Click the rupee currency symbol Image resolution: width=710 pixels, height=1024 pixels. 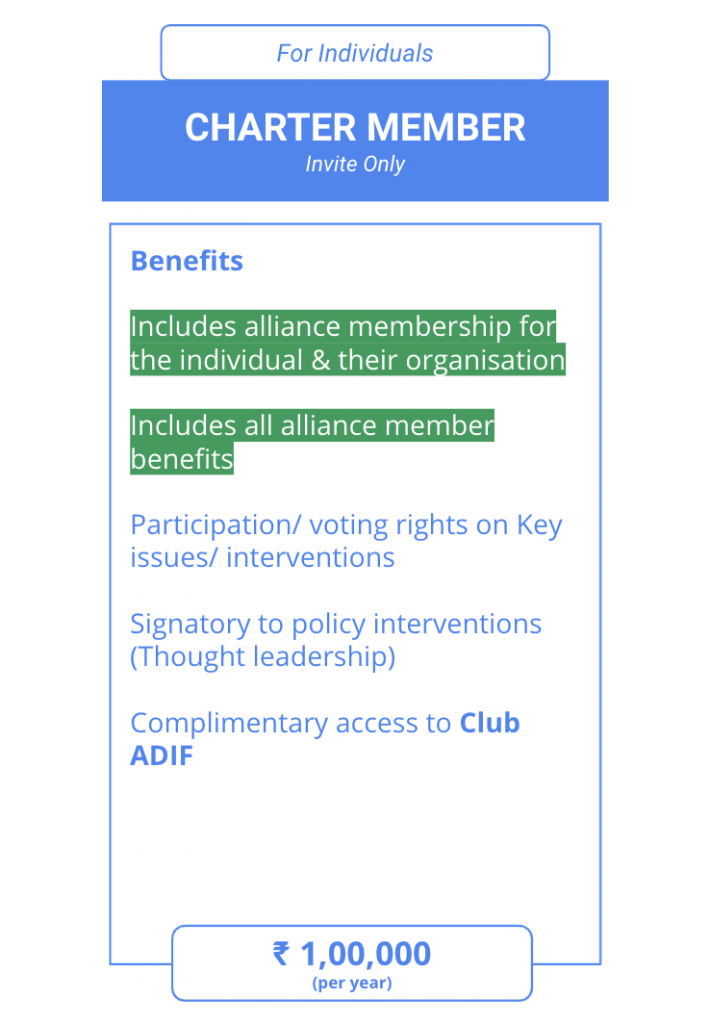[281, 953]
